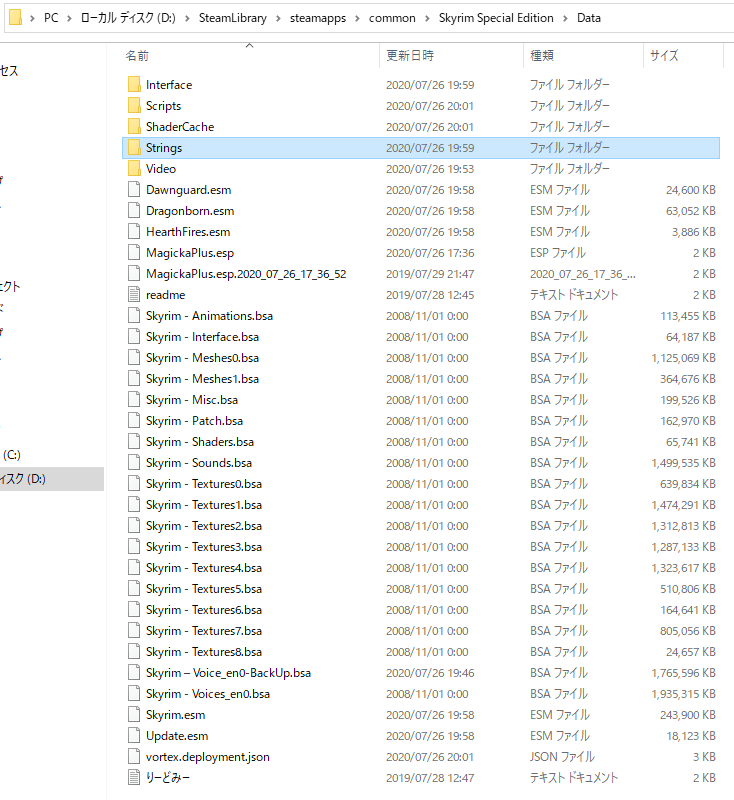Expand the chevron after ローカル ディスク (D:)
Viewport: 734px width, 800px height.
click(187, 18)
